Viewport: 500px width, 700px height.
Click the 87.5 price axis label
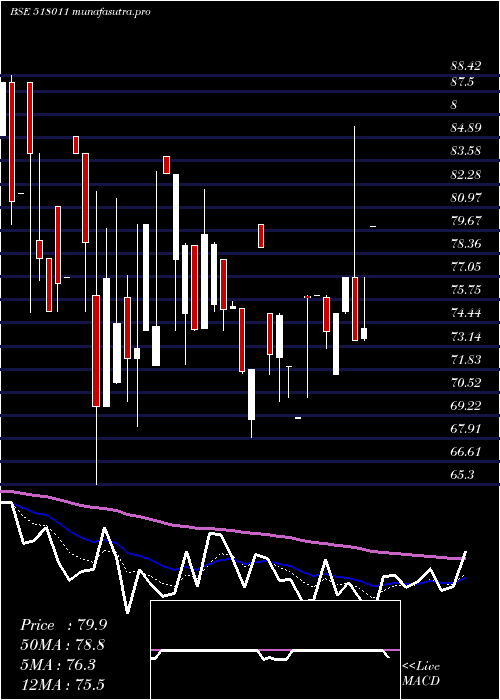click(462, 82)
